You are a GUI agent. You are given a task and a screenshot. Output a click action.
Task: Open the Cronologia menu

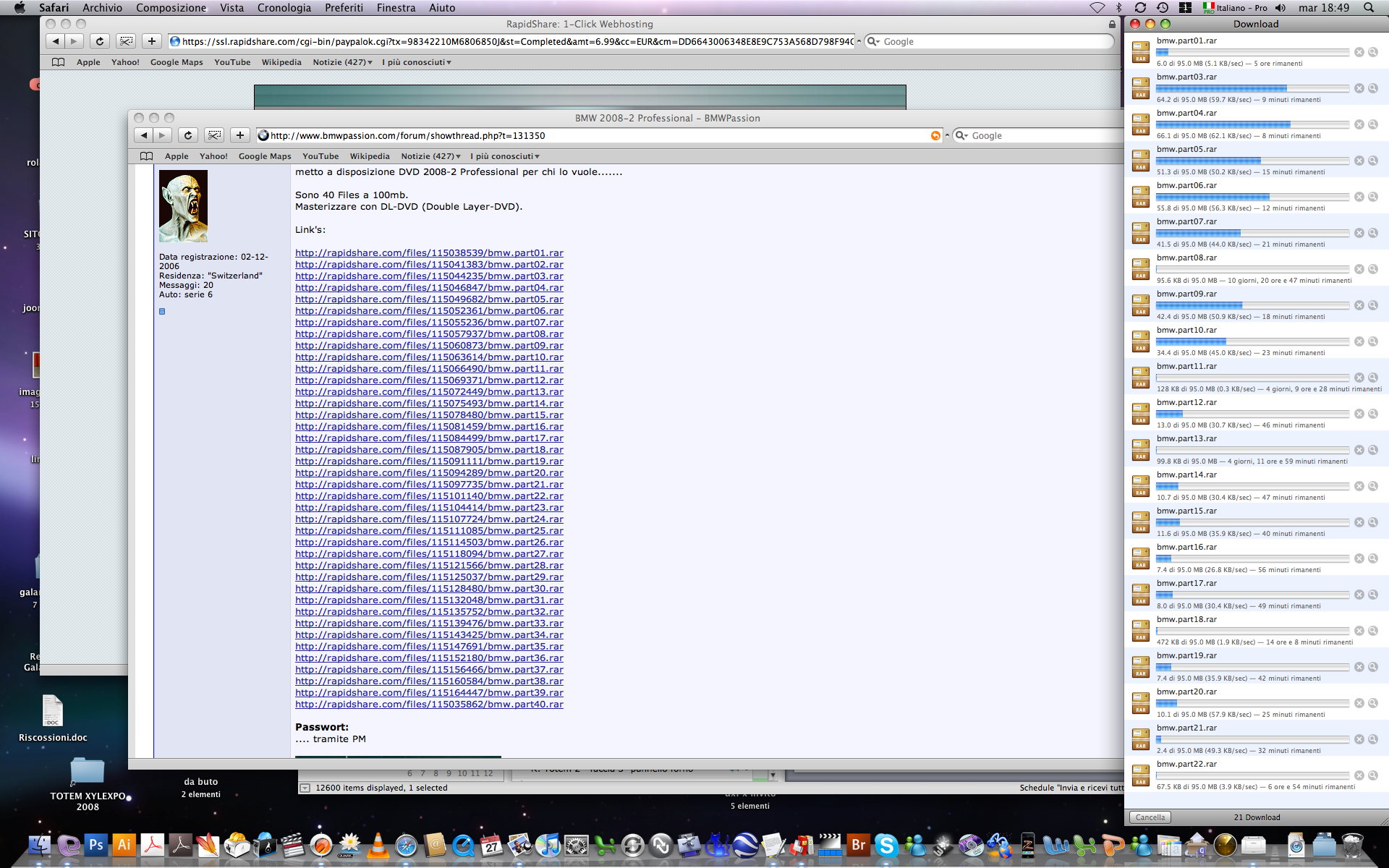(x=284, y=8)
